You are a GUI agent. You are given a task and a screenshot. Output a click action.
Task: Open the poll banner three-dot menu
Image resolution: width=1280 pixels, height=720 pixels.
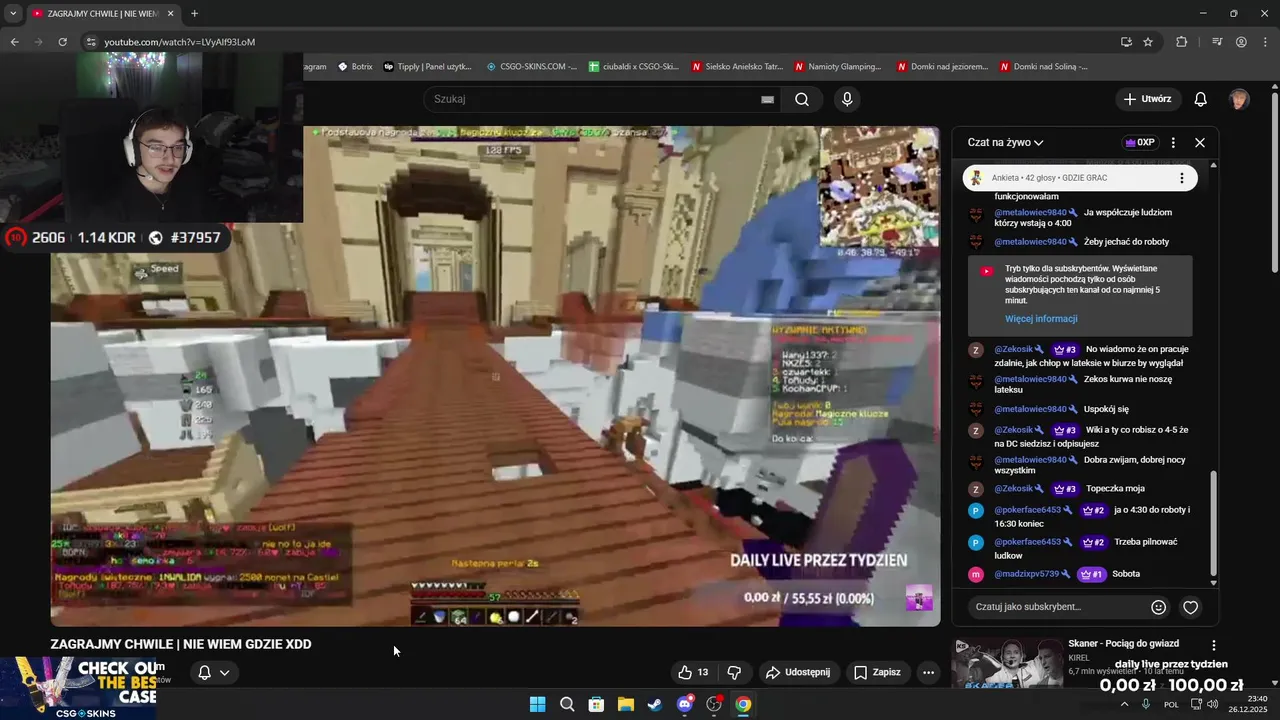coord(1181,178)
